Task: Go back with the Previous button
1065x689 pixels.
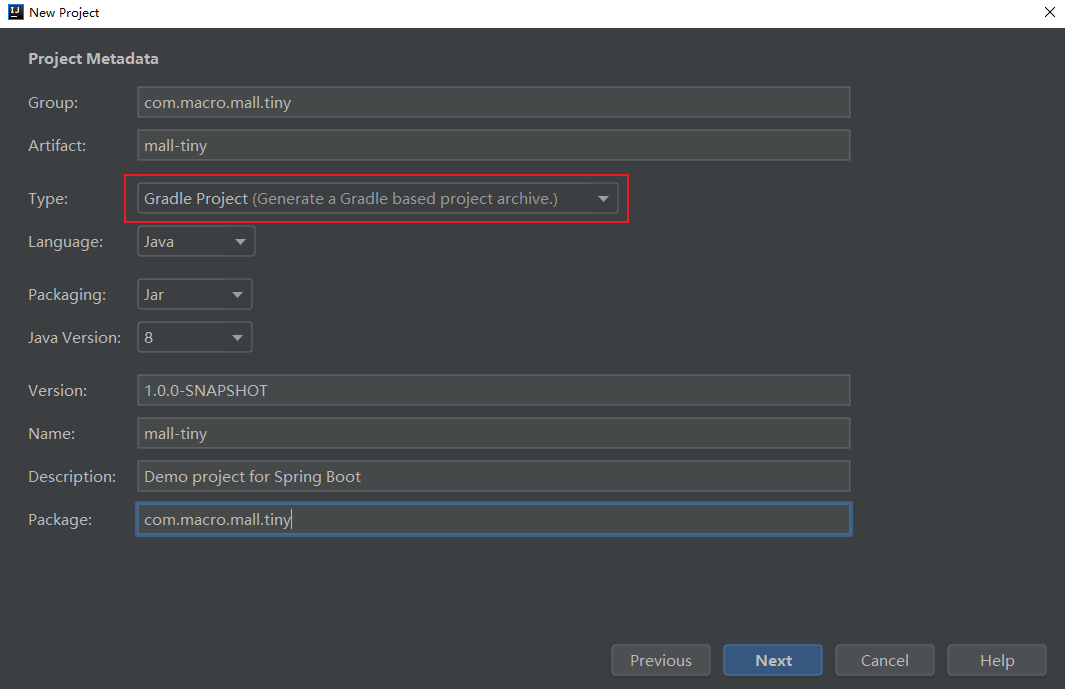Action: pos(661,661)
